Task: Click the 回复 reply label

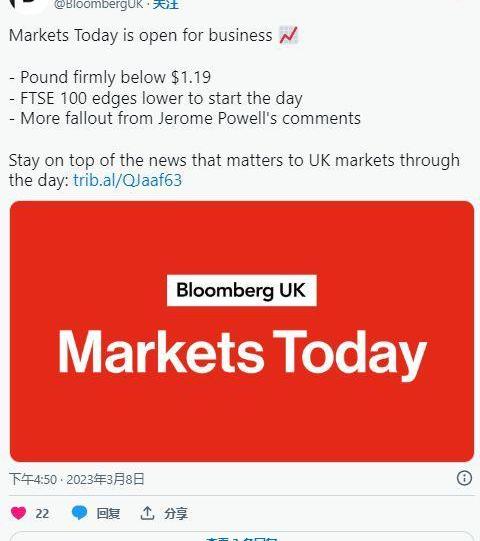Action: [108, 513]
